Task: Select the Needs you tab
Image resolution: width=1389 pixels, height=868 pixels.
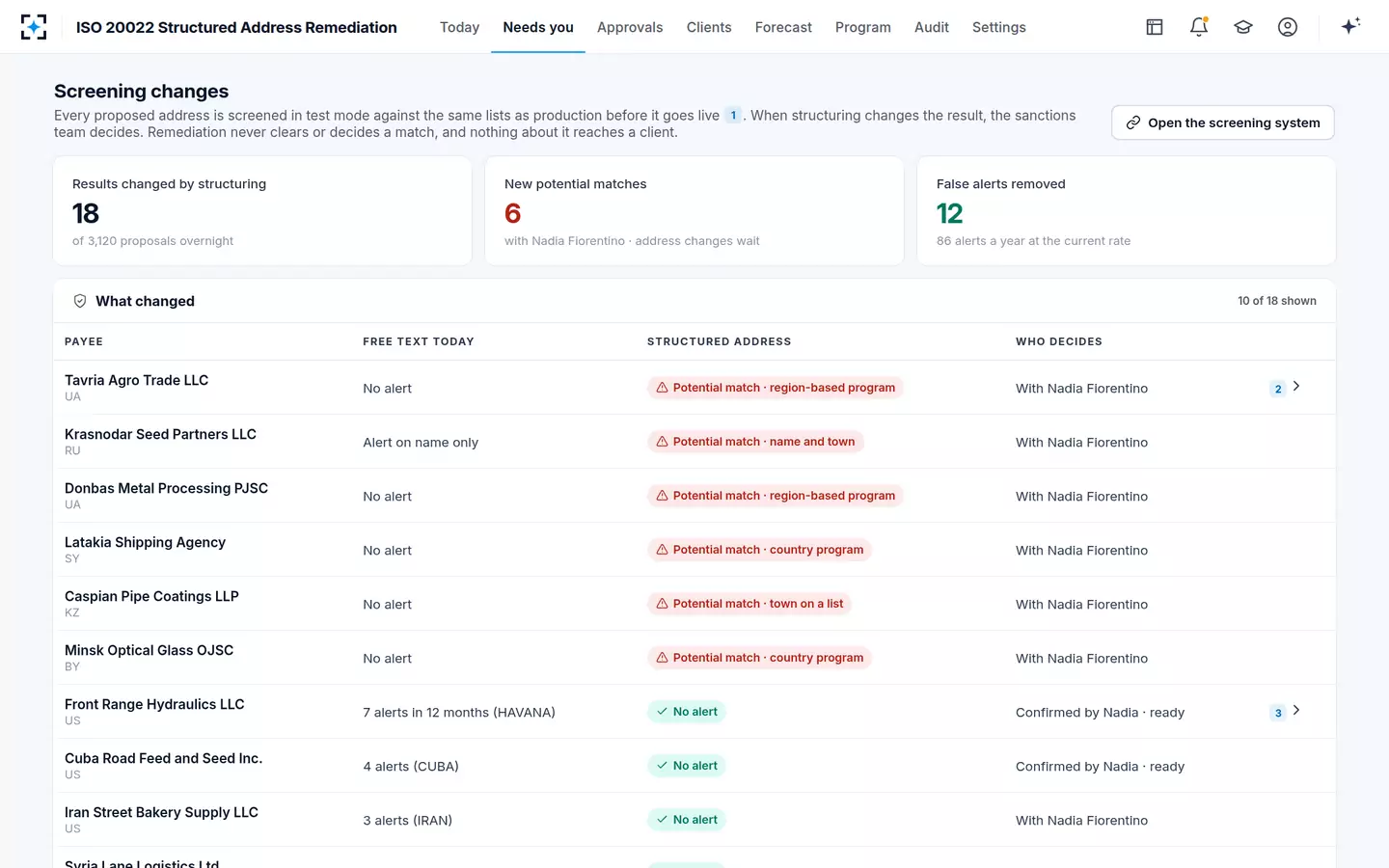Action: point(538,27)
